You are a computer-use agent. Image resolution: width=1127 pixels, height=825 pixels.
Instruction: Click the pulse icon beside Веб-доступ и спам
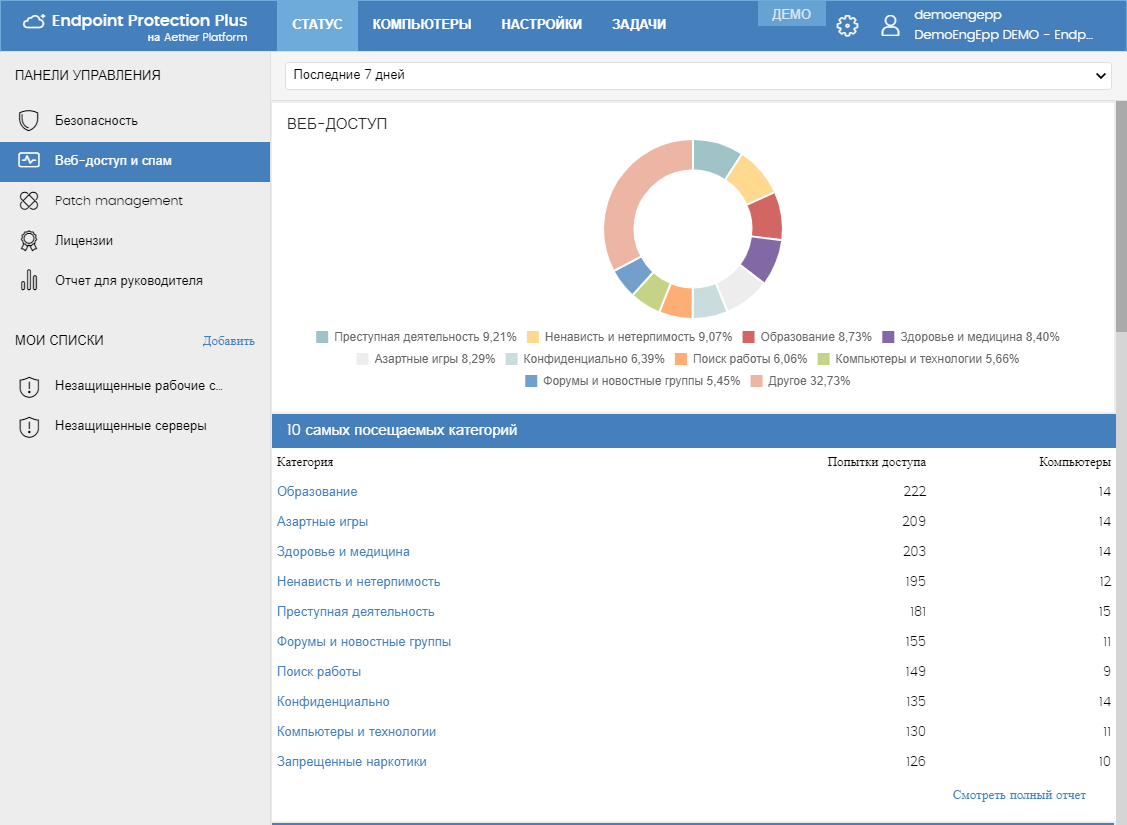(x=29, y=160)
